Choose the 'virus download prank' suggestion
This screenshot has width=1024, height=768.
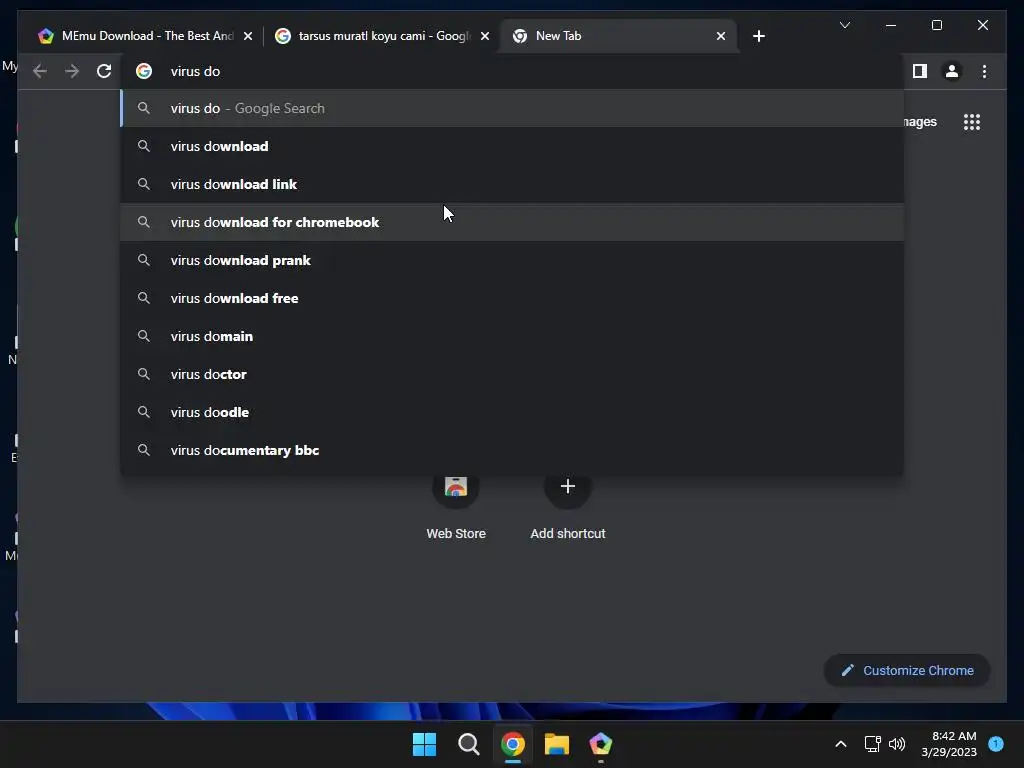(512, 260)
